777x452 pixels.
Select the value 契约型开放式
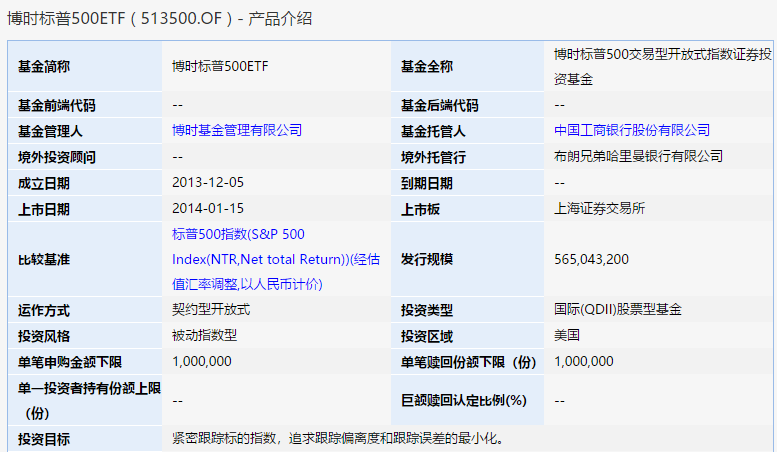pos(211,309)
